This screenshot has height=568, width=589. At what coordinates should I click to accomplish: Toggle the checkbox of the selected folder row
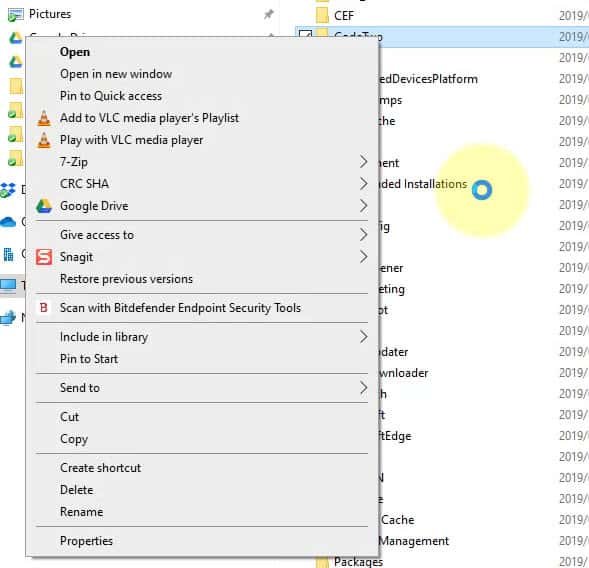(x=305, y=35)
